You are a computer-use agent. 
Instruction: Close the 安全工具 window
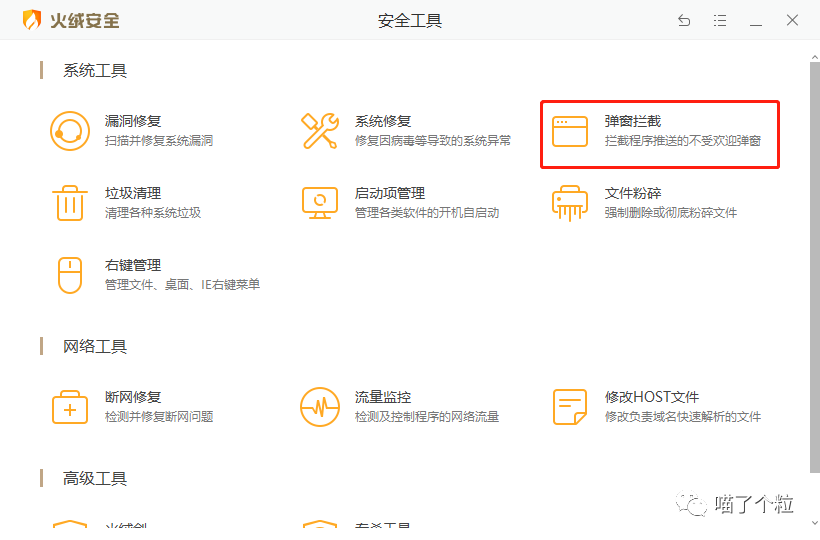792,20
